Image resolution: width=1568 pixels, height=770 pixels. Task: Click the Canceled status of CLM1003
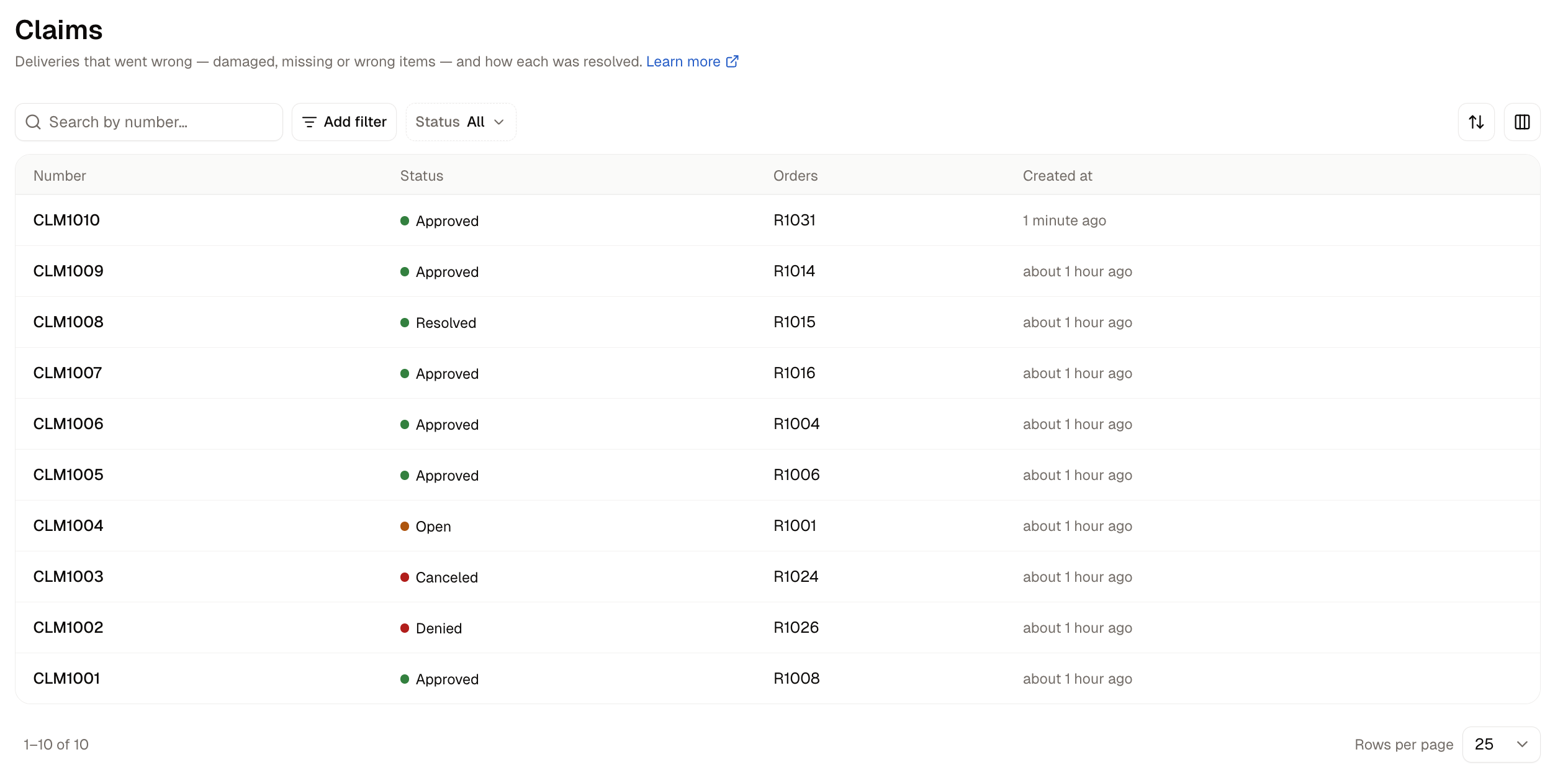pos(439,577)
